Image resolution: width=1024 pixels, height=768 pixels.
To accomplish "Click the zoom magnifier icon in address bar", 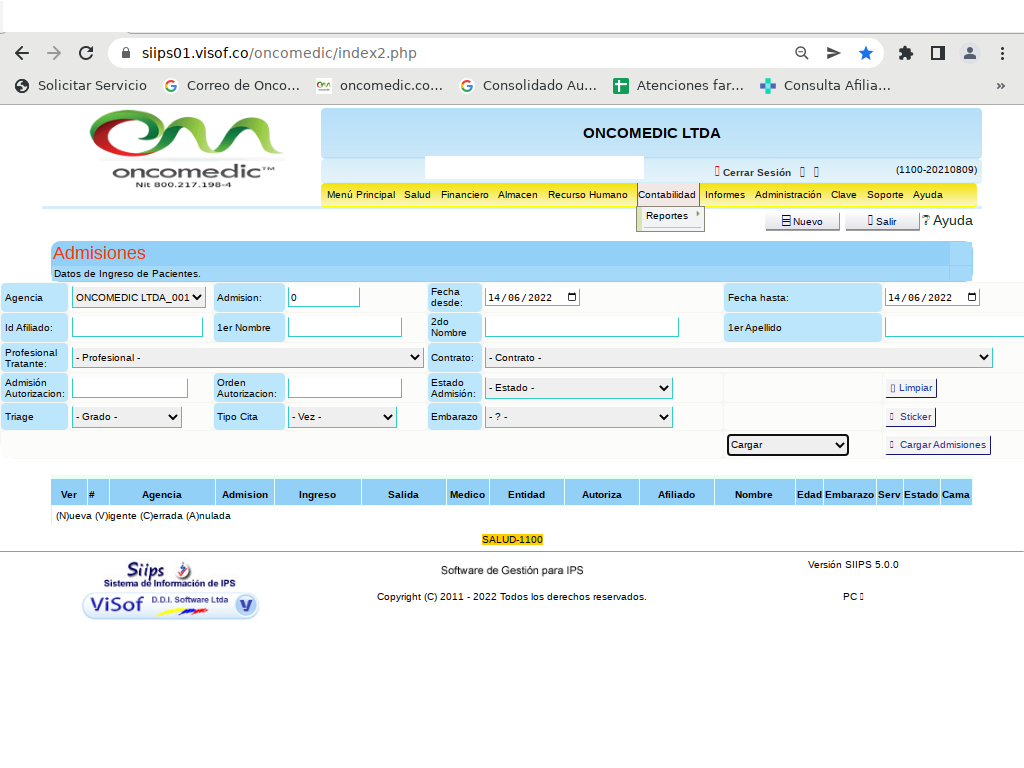I will (801, 53).
